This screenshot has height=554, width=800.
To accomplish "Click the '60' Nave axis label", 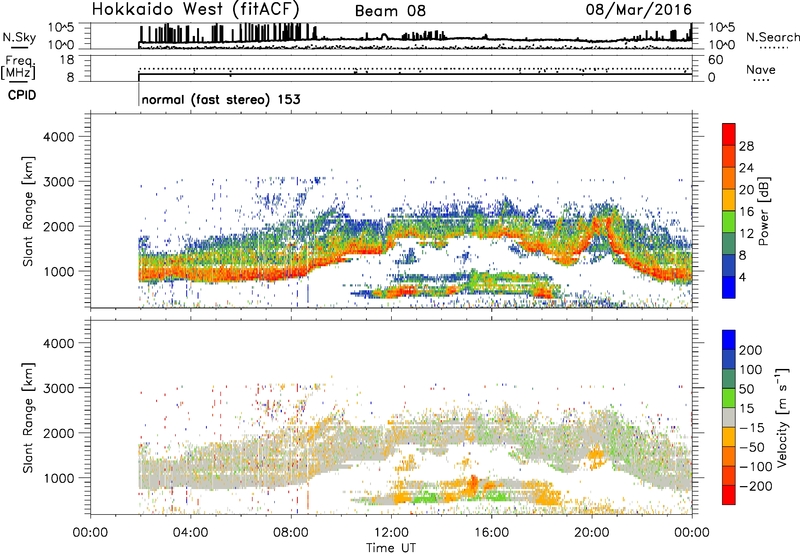I will point(715,60).
